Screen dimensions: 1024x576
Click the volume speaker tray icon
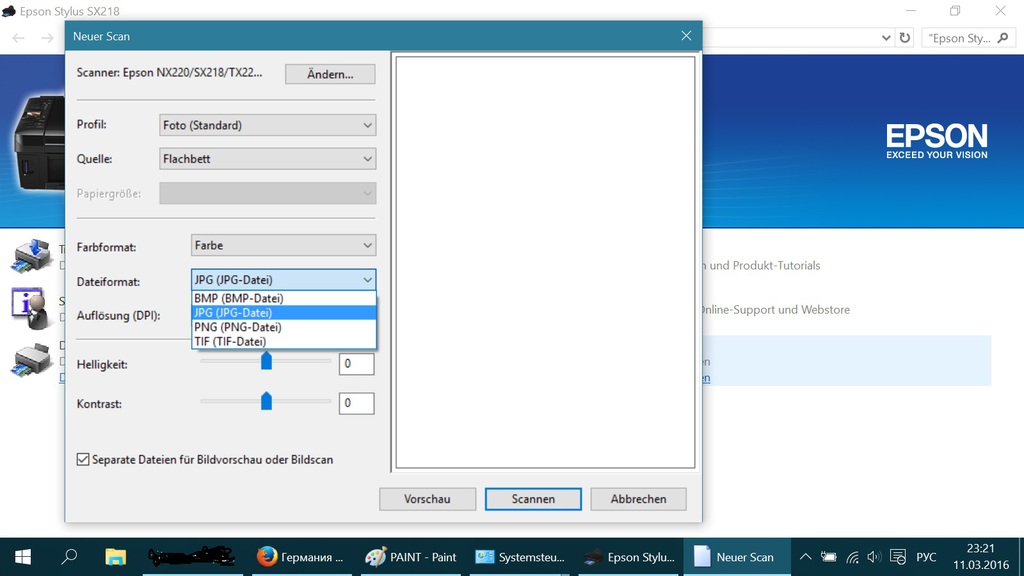(x=874, y=557)
